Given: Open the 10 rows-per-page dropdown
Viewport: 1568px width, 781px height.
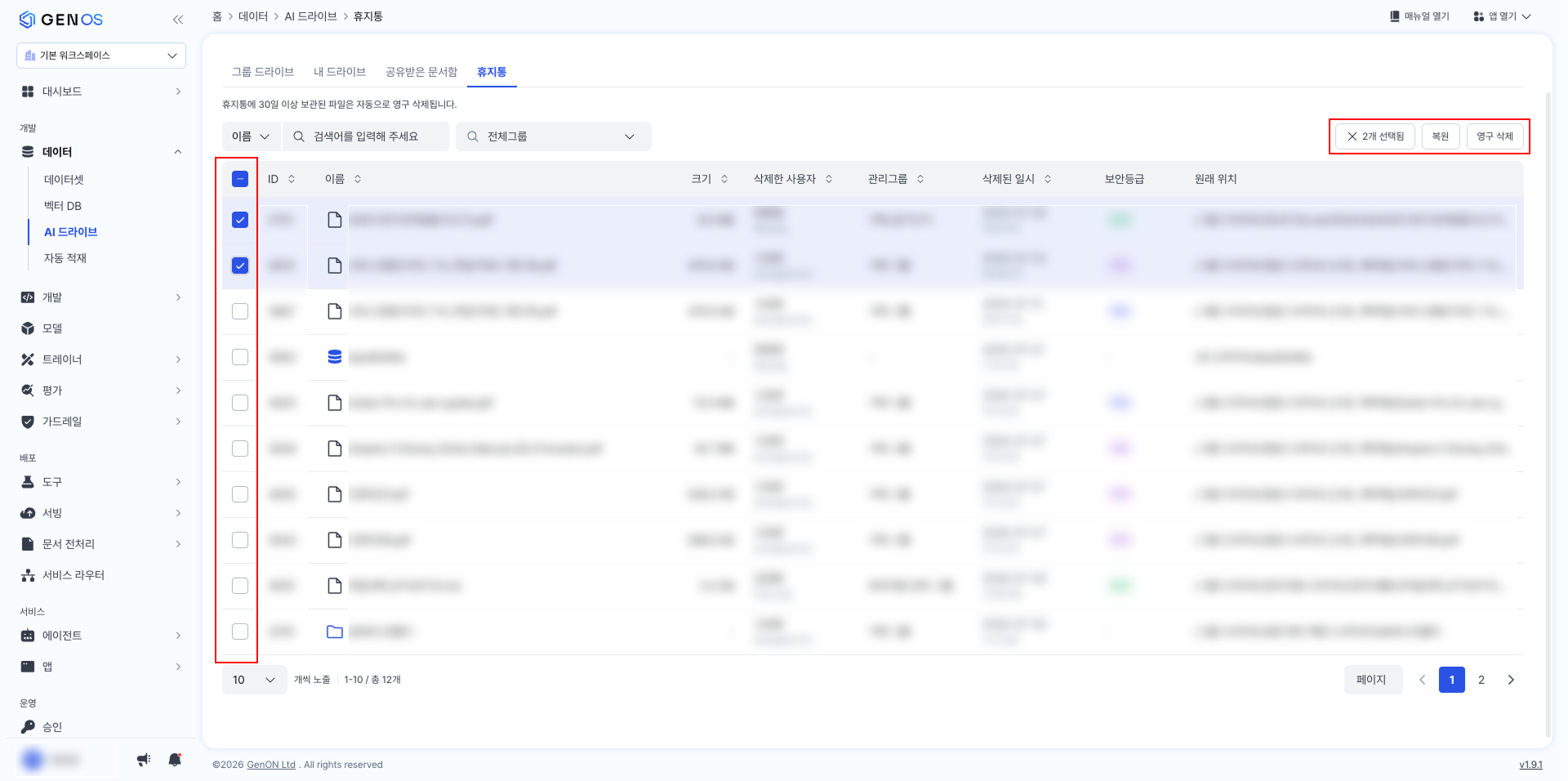Looking at the screenshot, I should click(254, 680).
